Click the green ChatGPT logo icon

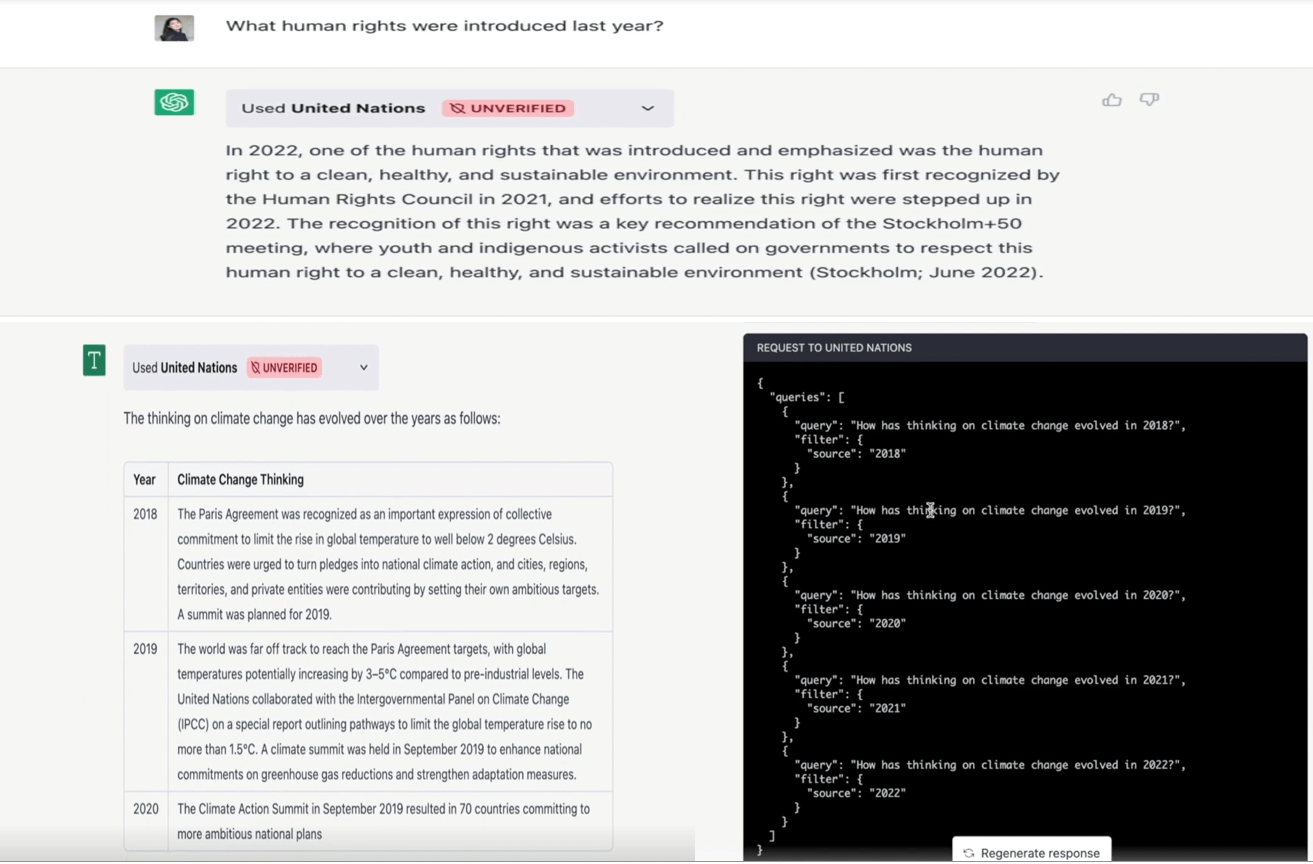(x=174, y=102)
